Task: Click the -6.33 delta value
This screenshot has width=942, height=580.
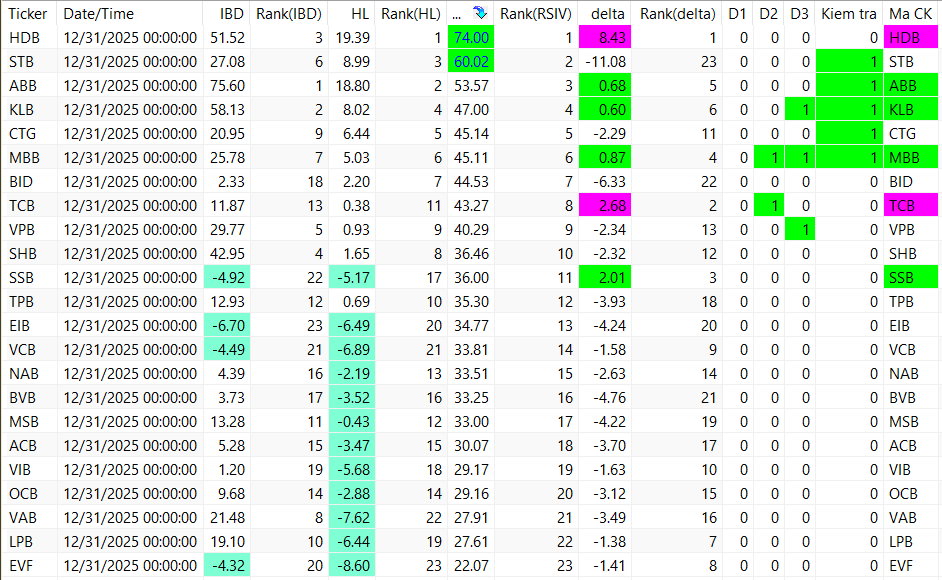Action: tap(609, 182)
